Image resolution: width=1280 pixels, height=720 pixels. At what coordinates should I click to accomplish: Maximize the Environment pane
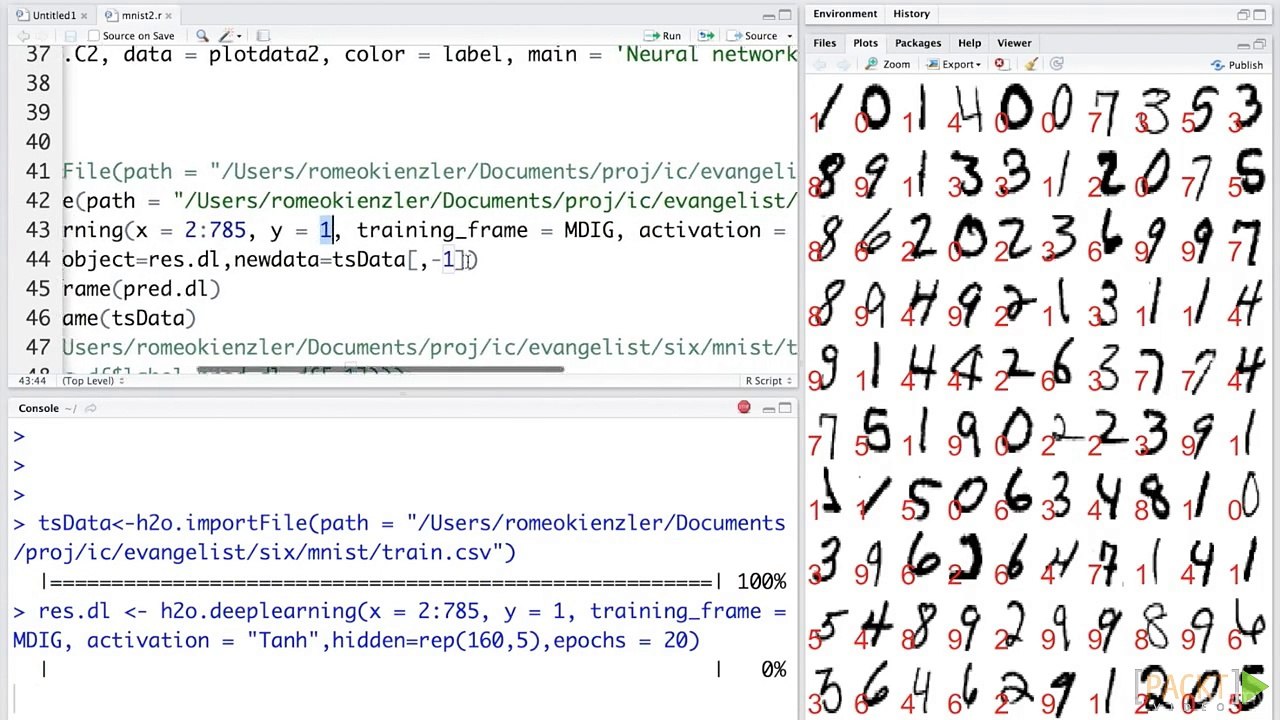click(1261, 15)
